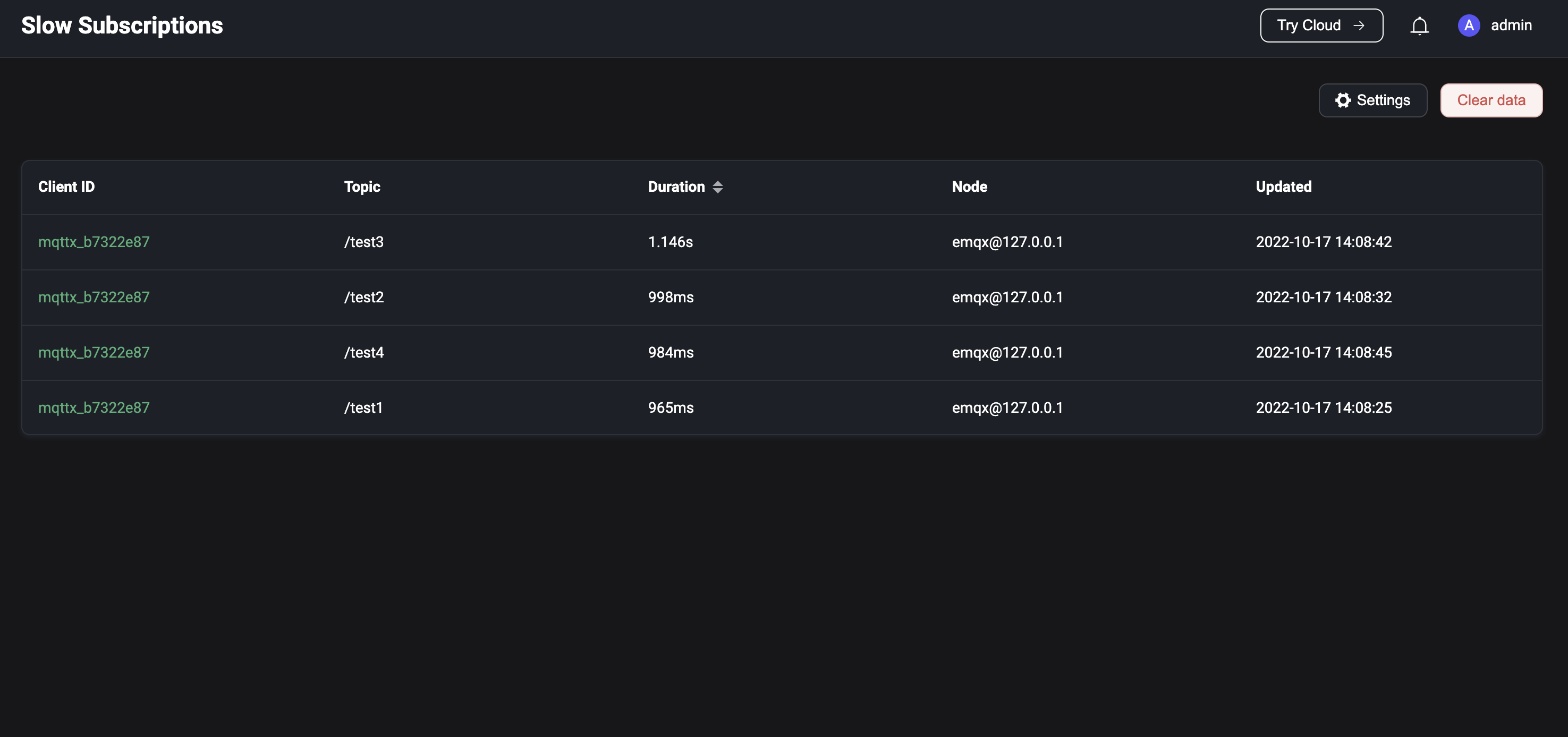Image resolution: width=1568 pixels, height=737 pixels.
Task: Click the Node column header
Action: (x=969, y=187)
